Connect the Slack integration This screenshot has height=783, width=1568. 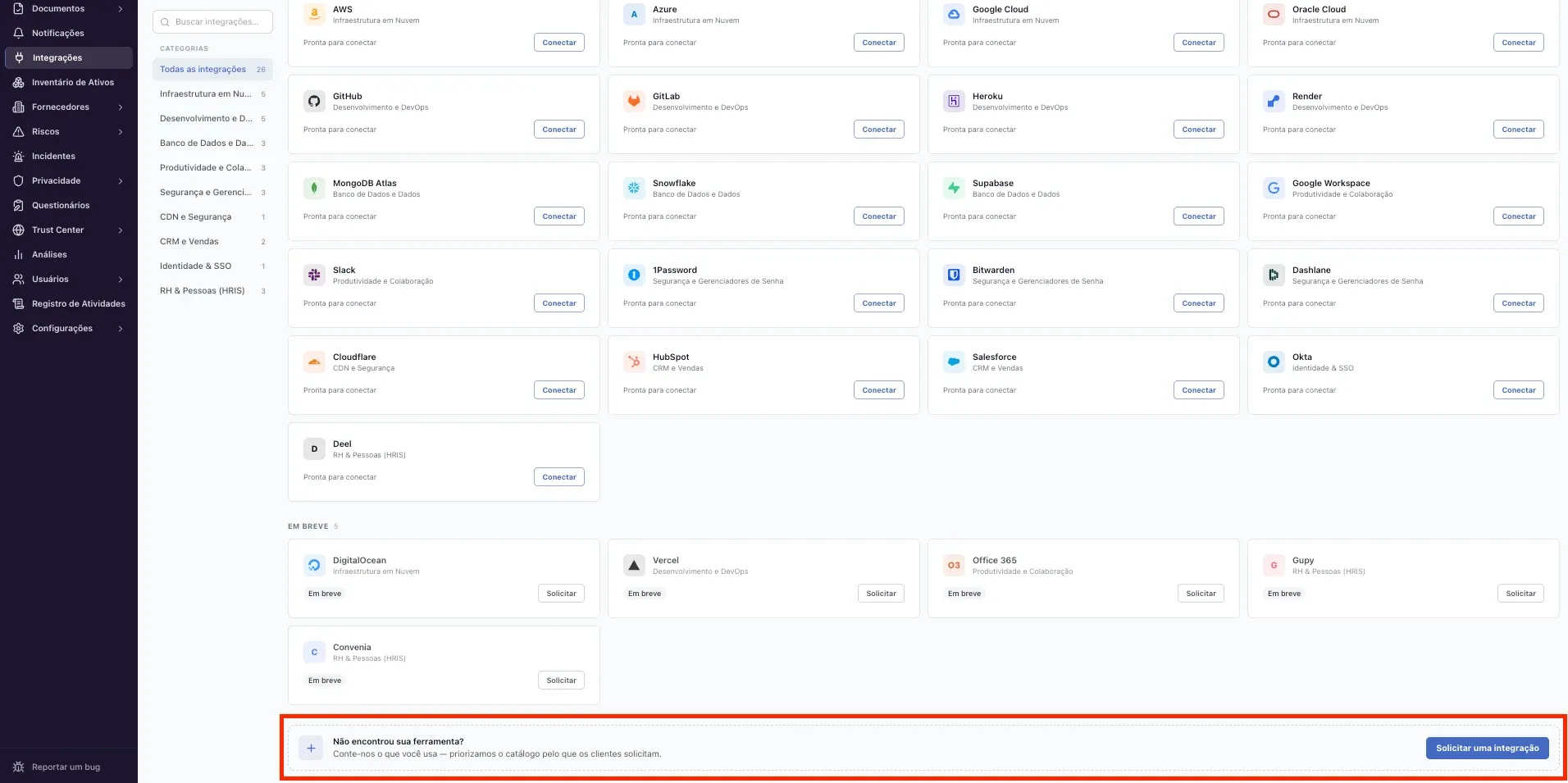coord(559,303)
